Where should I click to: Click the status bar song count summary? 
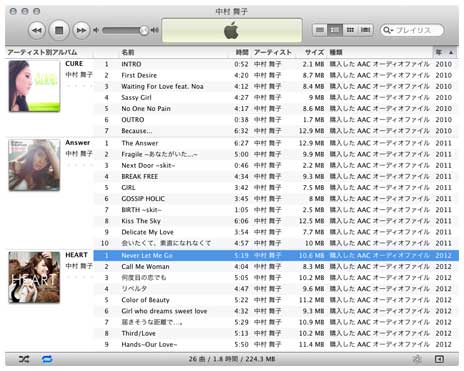pos(232,359)
